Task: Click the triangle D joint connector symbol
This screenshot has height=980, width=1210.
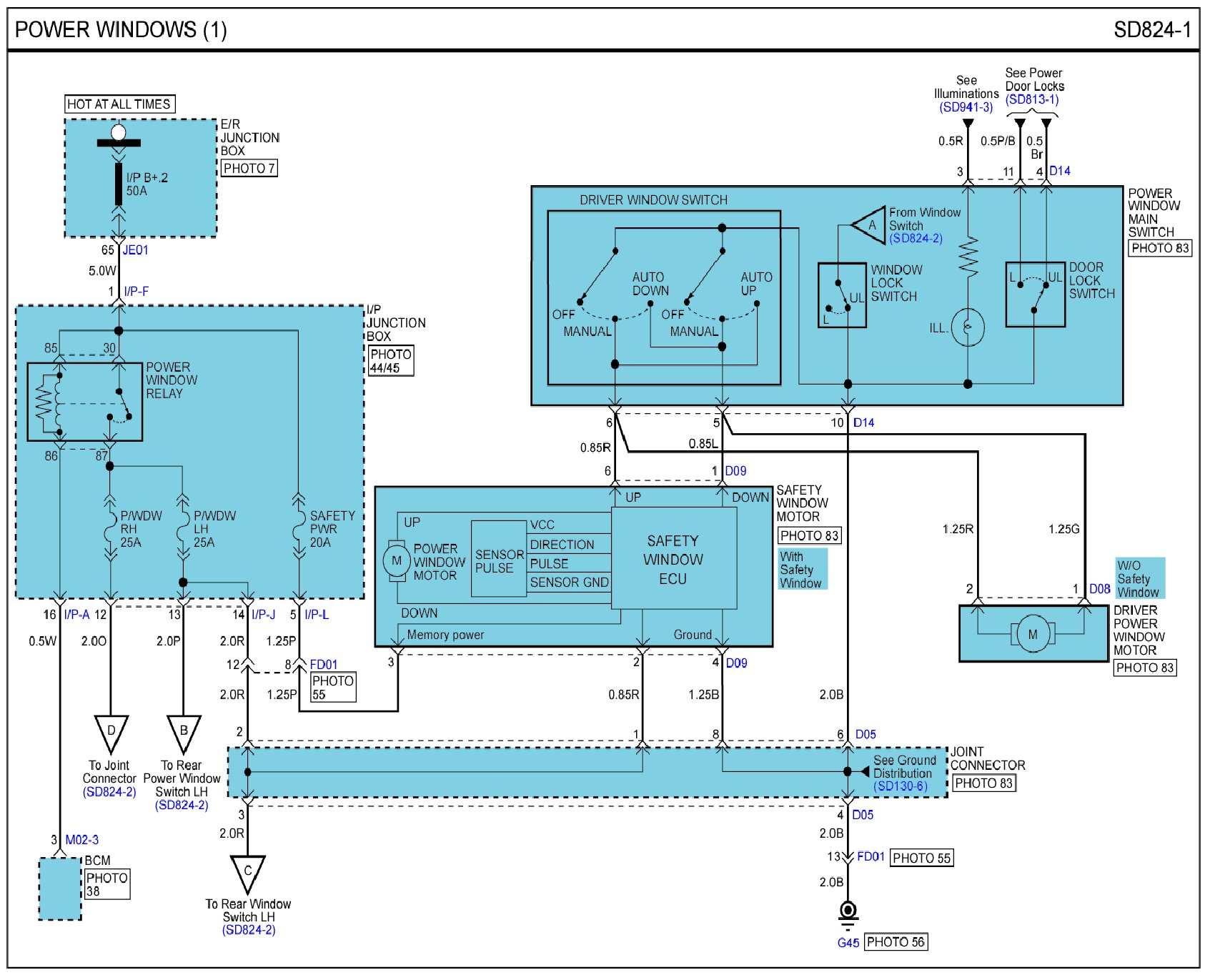Action: (111, 733)
